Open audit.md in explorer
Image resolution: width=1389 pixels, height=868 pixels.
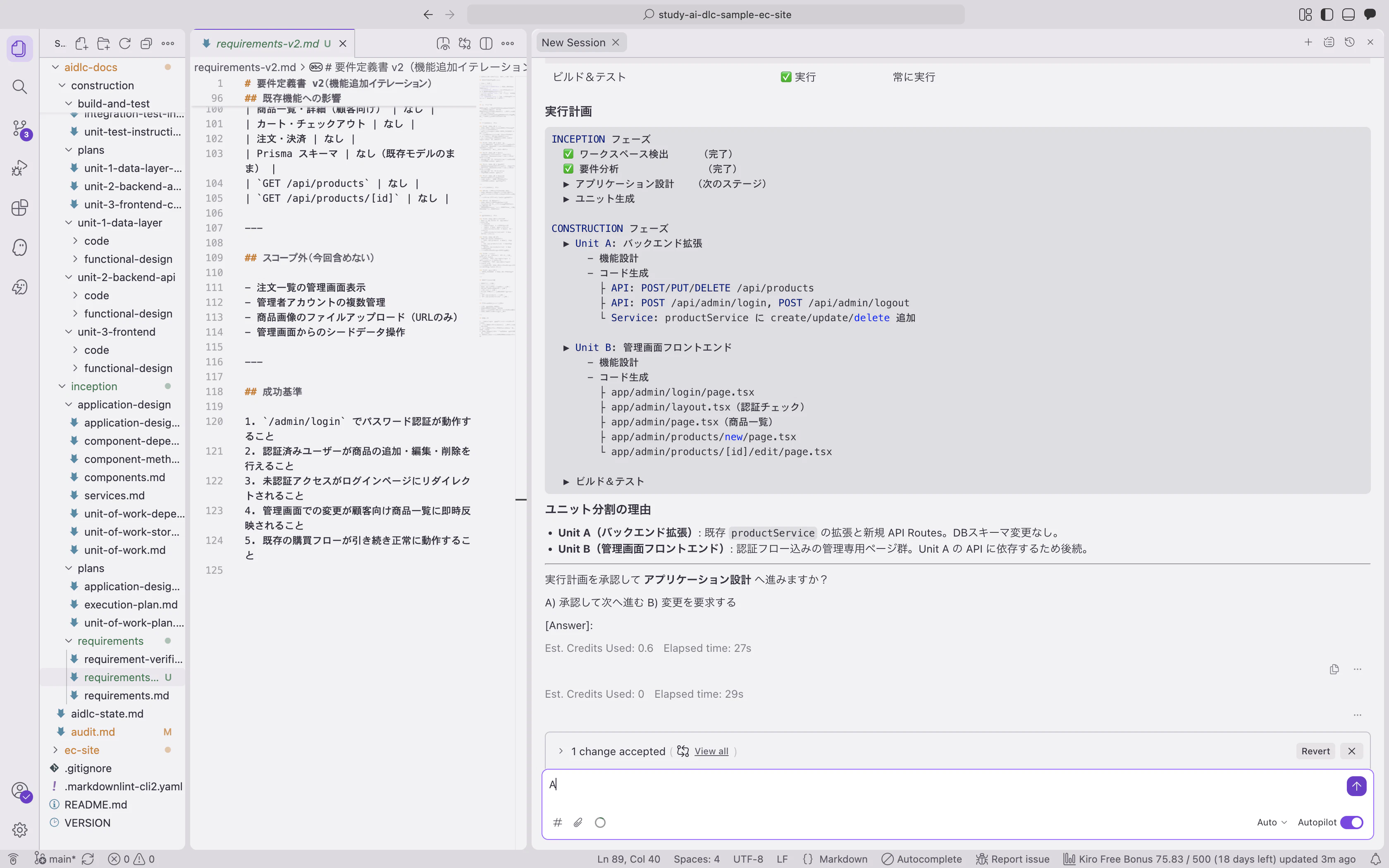(93, 731)
